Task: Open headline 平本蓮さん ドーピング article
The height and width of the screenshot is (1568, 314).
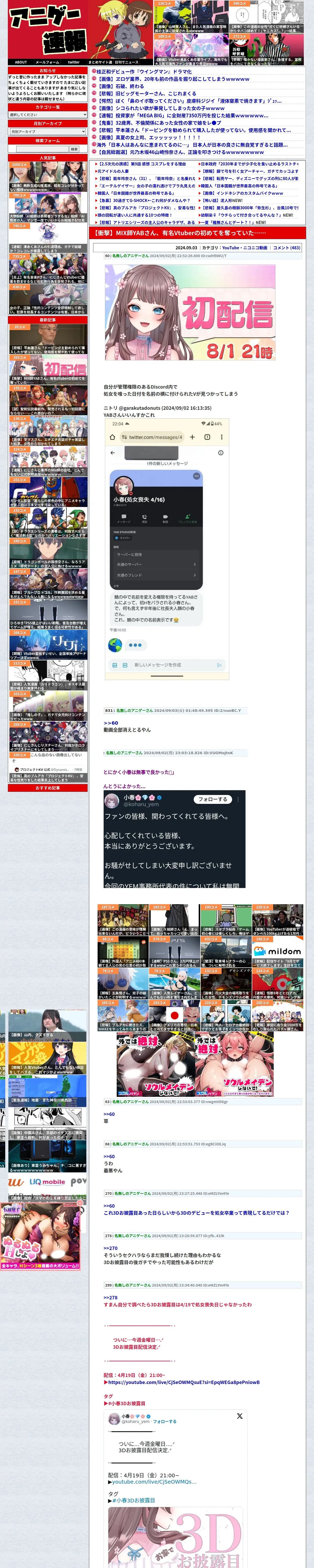Action: 194,130
